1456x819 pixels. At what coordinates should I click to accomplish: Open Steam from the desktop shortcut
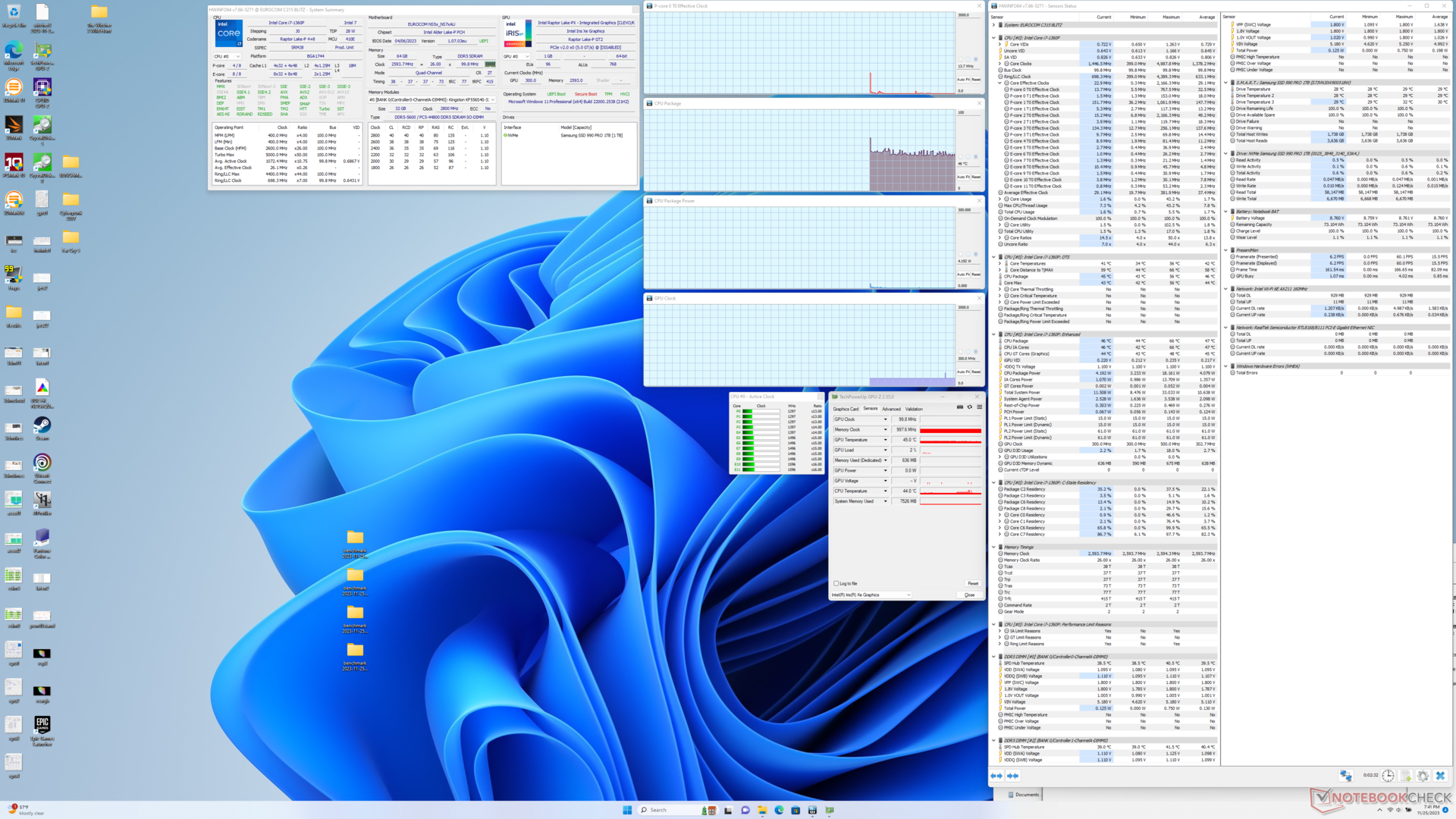click(x=42, y=426)
